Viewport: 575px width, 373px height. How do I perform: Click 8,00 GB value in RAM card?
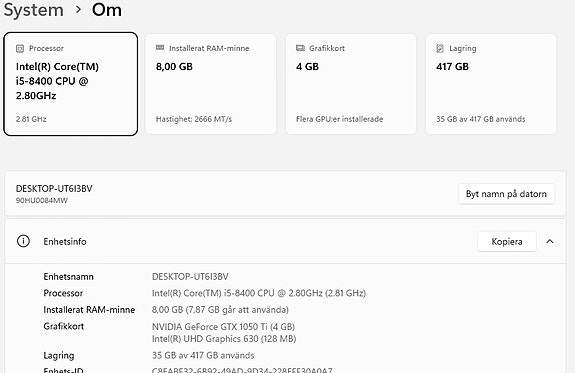pos(174,66)
